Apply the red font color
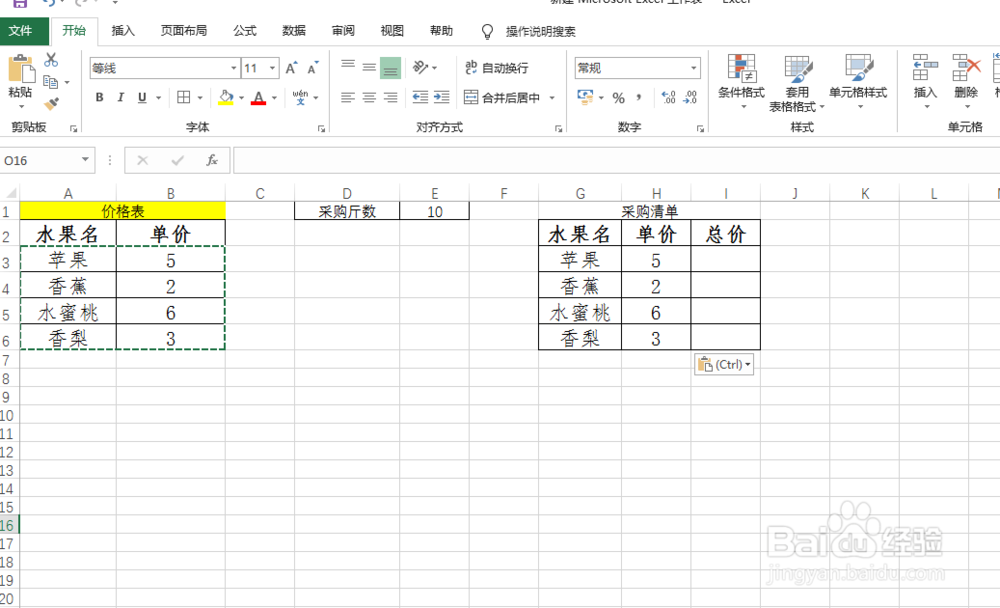Viewport: 1000px width, 608px height. click(x=258, y=98)
